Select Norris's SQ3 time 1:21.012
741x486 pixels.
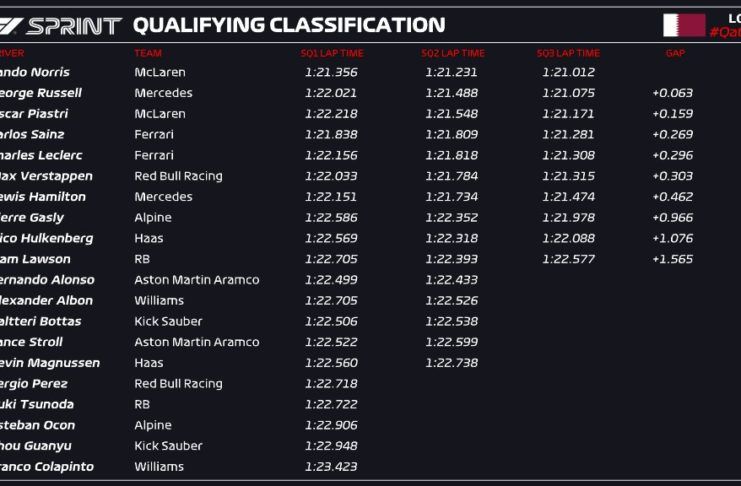tap(568, 72)
